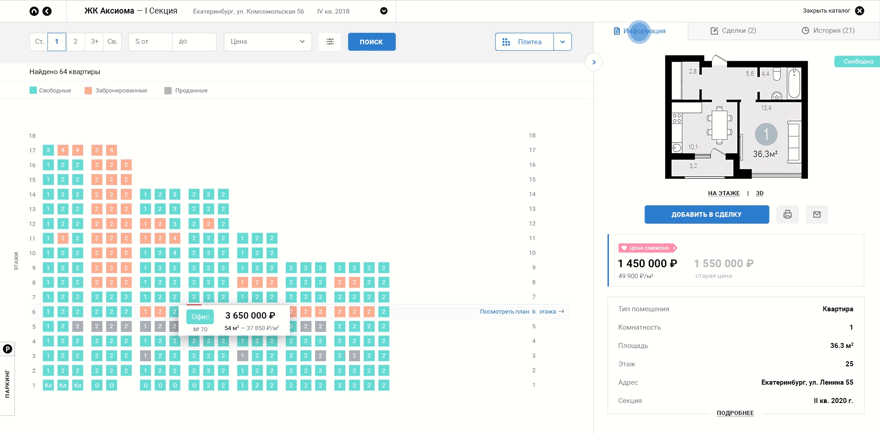The height and width of the screenshot is (434, 880).
Task: Click Посмотреть план 6 этажа link
Action: point(522,311)
